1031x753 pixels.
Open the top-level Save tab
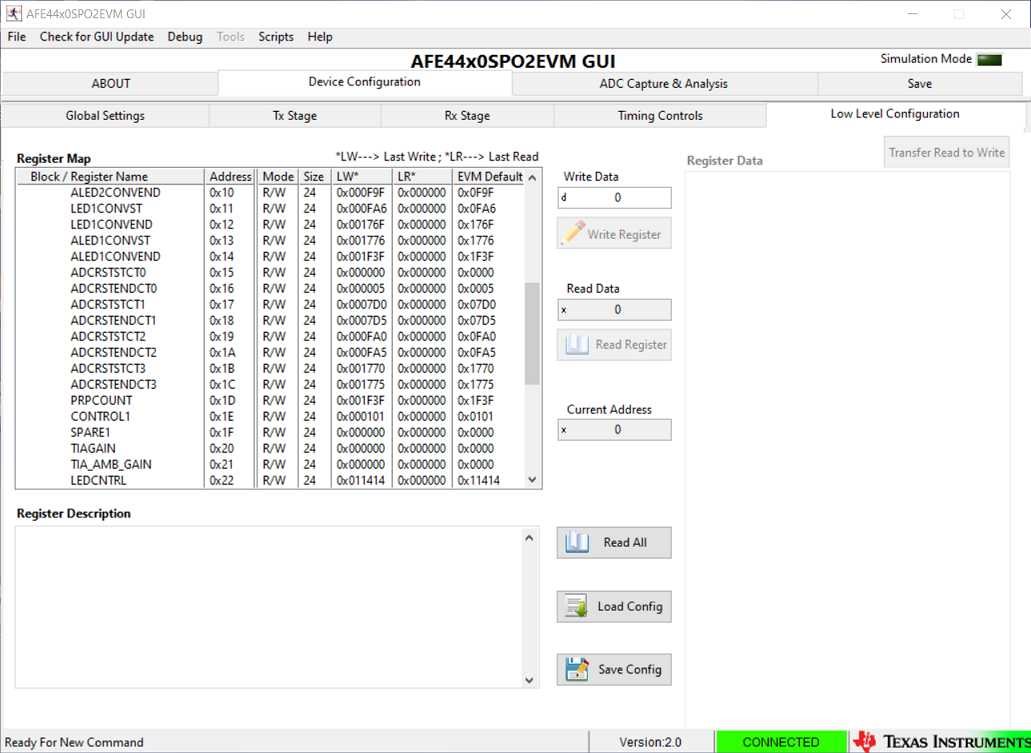(x=919, y=84)
